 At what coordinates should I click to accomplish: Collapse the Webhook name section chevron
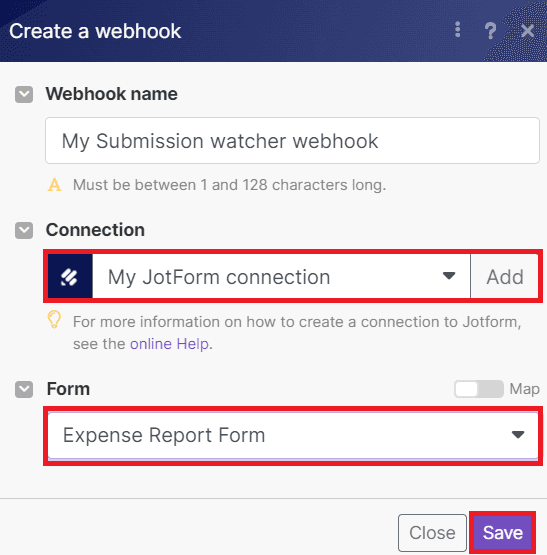pos(24,94)
